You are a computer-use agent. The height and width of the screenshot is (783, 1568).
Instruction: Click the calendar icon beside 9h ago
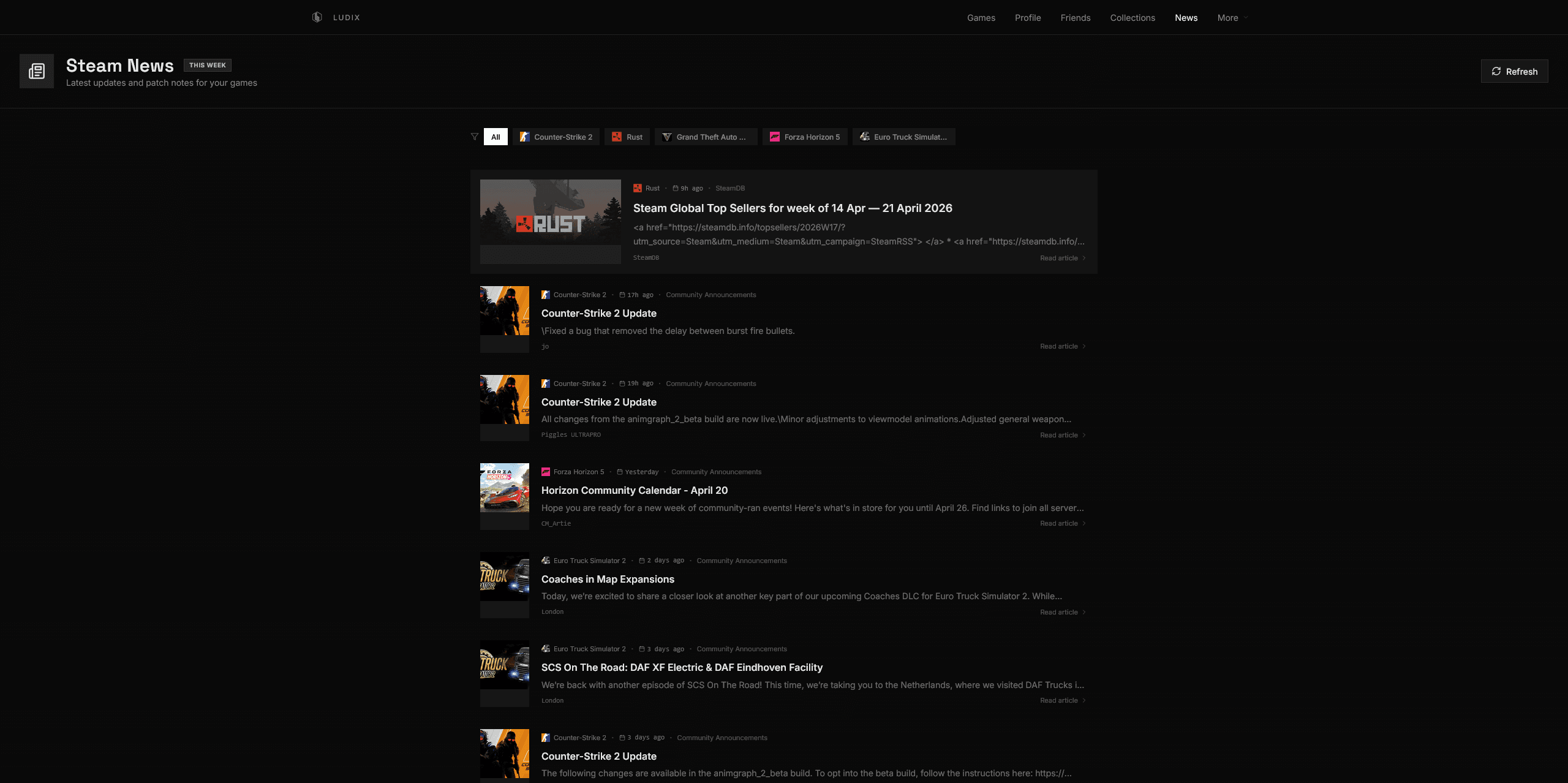click(676, 188)
